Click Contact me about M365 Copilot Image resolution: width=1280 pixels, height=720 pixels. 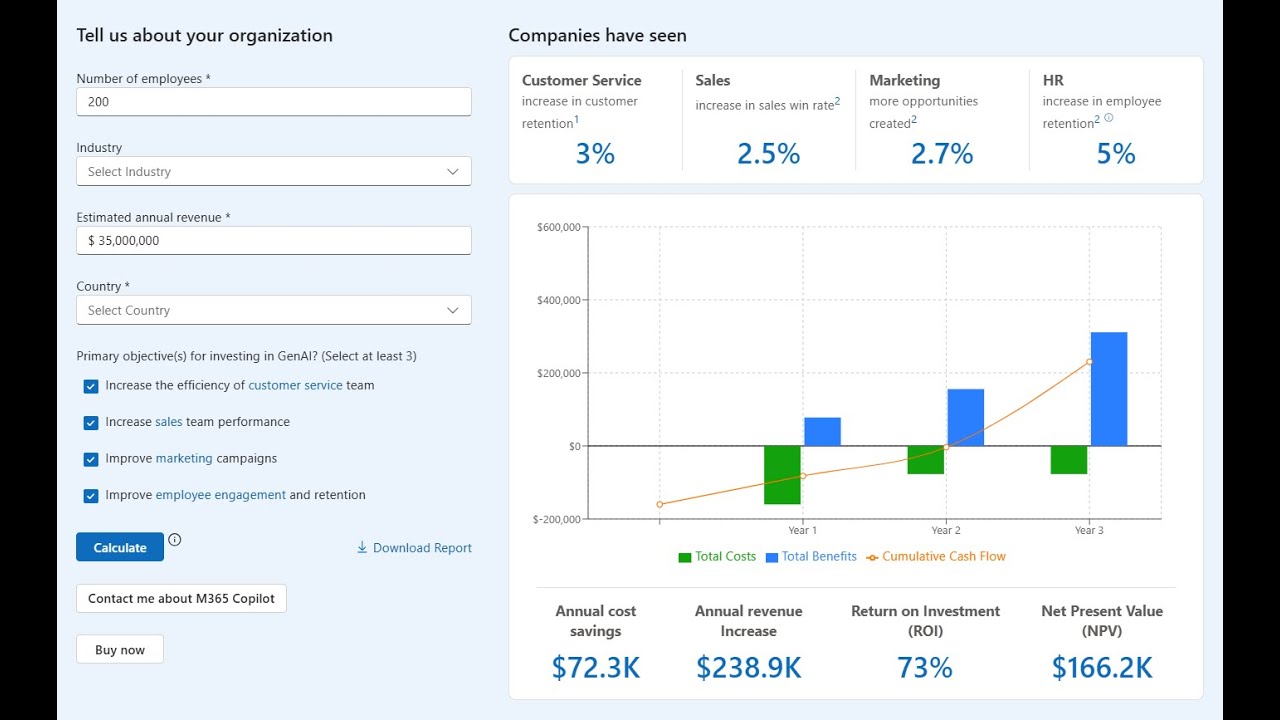tap(181, 599)
